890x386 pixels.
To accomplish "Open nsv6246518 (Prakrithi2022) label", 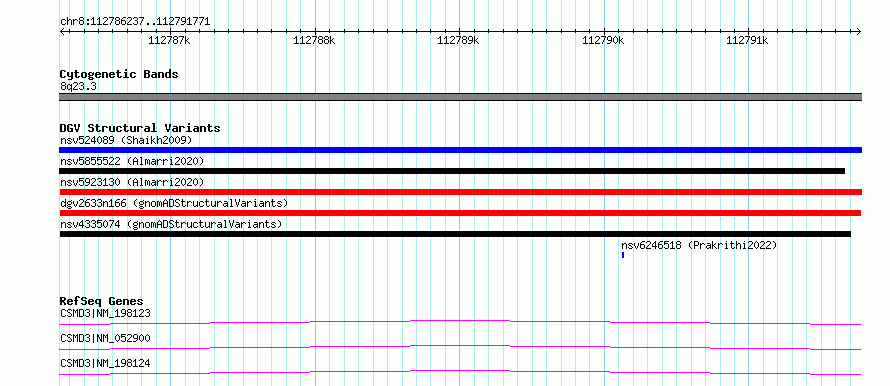I will tap(699, 245).
